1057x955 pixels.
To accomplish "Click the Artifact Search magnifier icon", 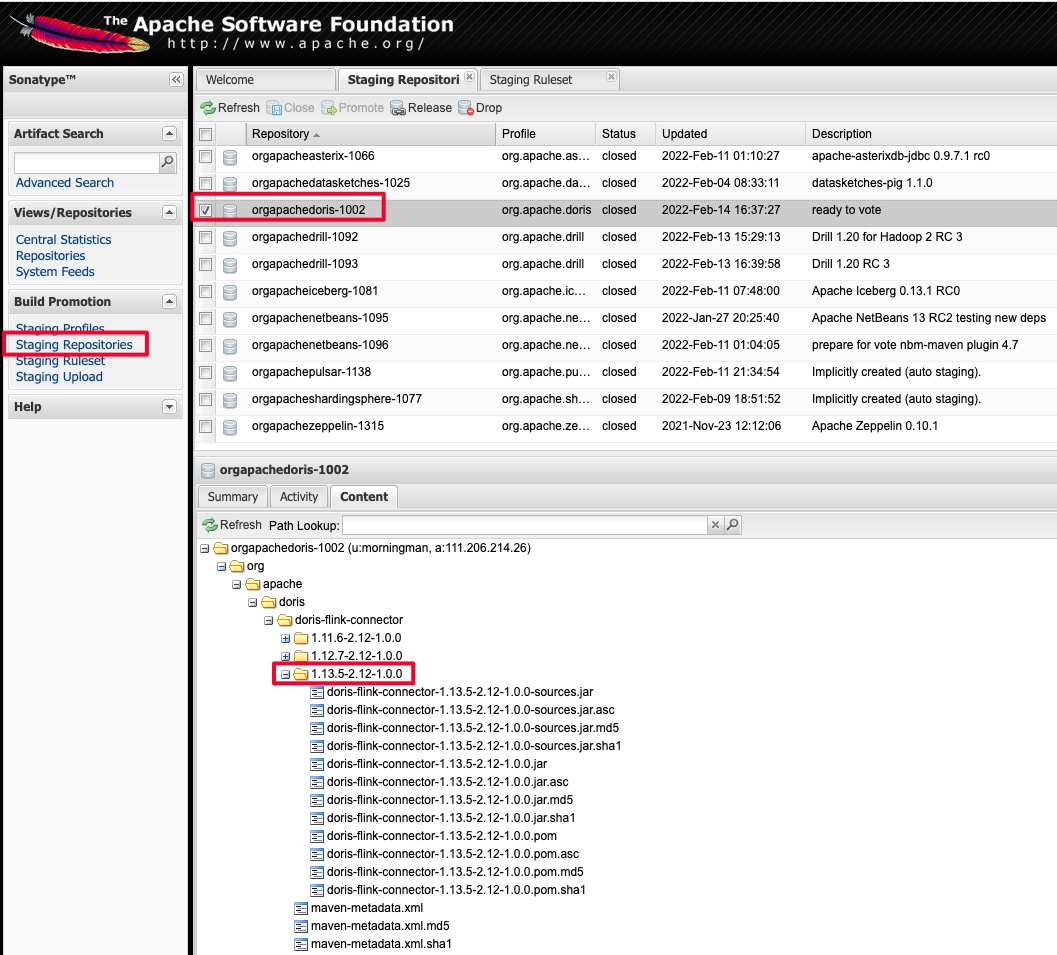I will click(168, 162).
